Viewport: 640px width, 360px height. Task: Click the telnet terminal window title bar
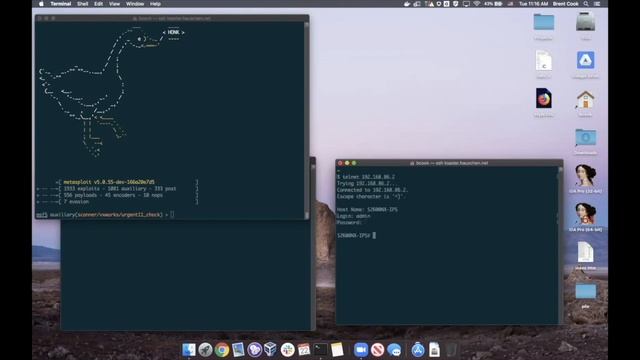pos(449,163)
